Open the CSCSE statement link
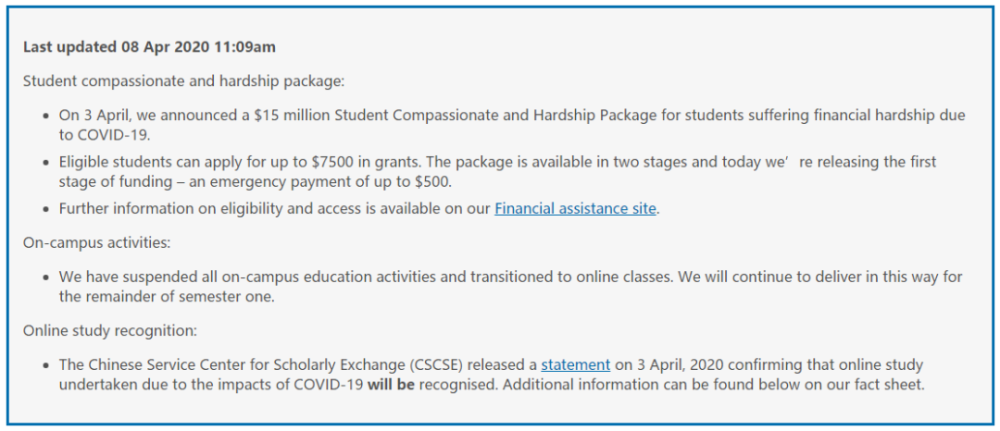 576,365
